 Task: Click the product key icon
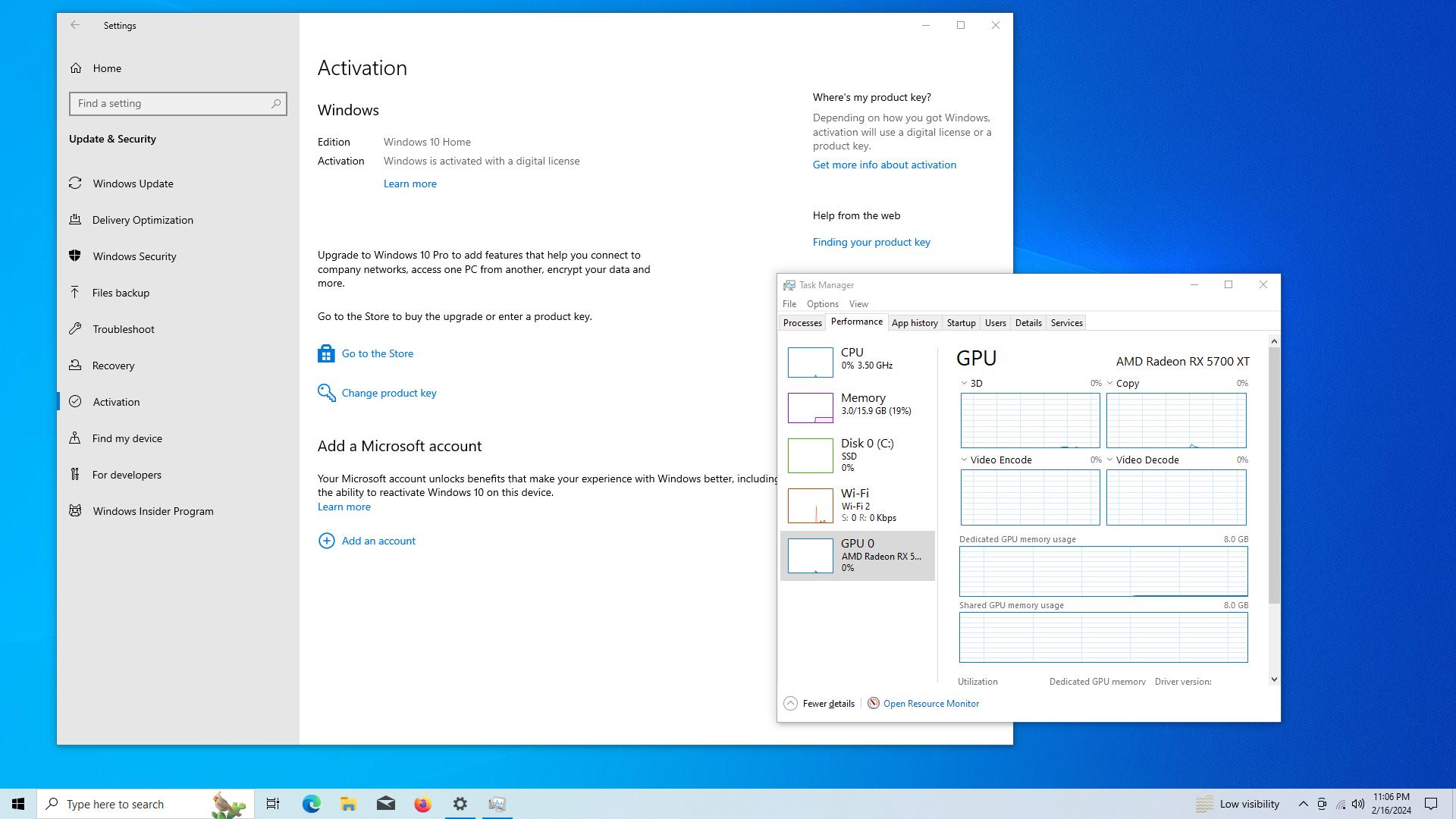pos(326,393)
